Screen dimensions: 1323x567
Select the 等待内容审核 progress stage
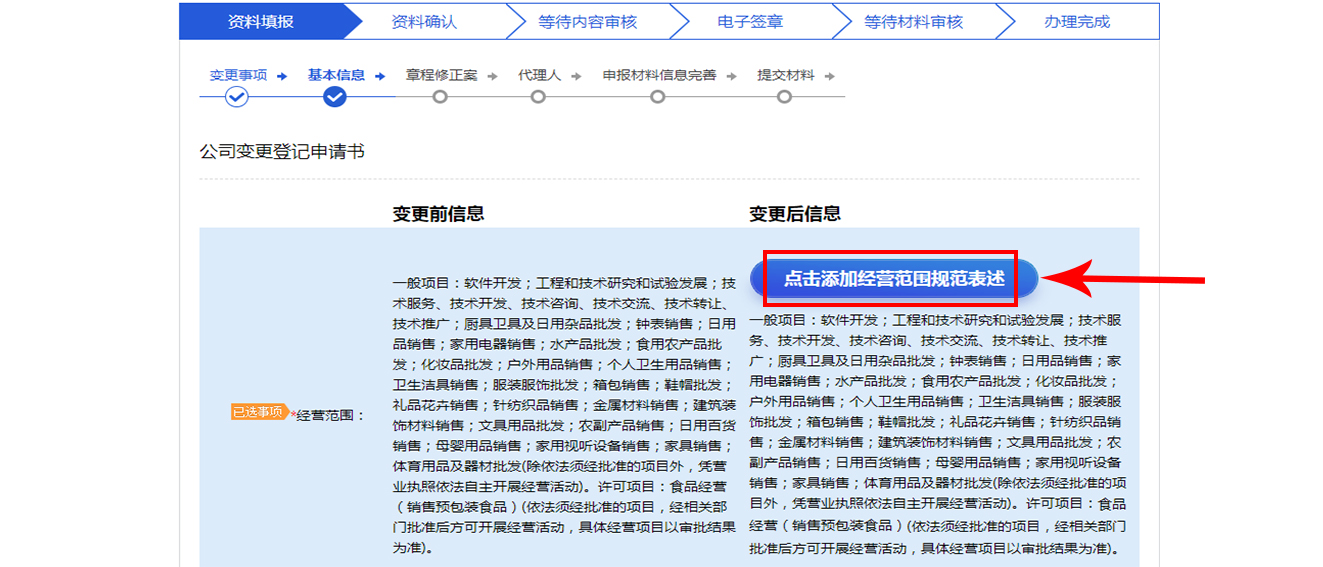(x=587, y=21)
